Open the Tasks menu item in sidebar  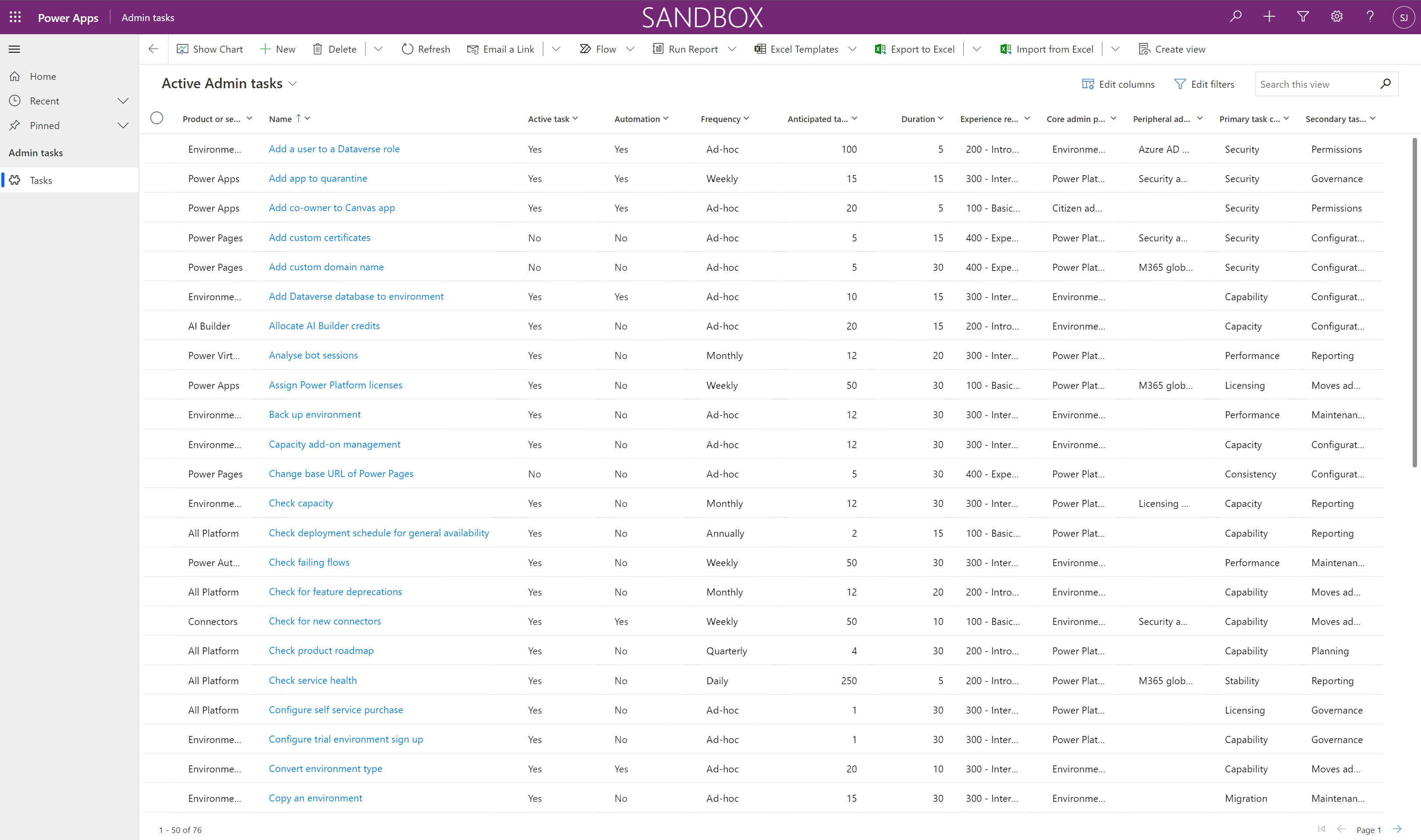pyautogui.click(x=39, y=179)
